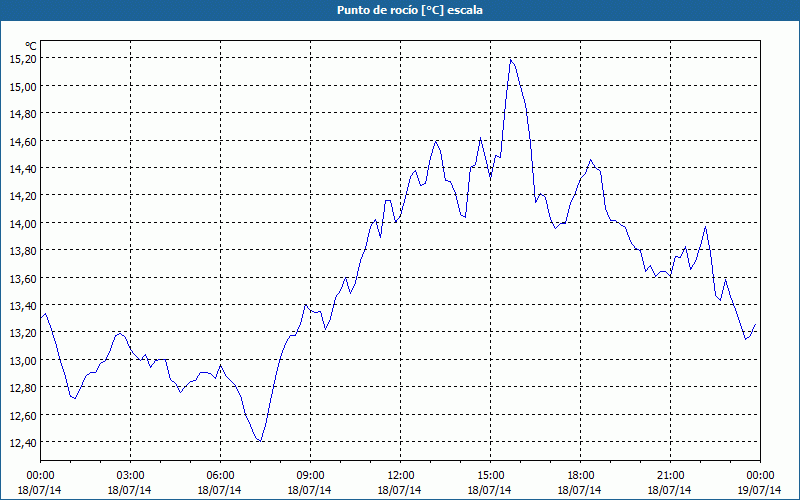Click the 13,00 y-axis value

tap(23, 361)
